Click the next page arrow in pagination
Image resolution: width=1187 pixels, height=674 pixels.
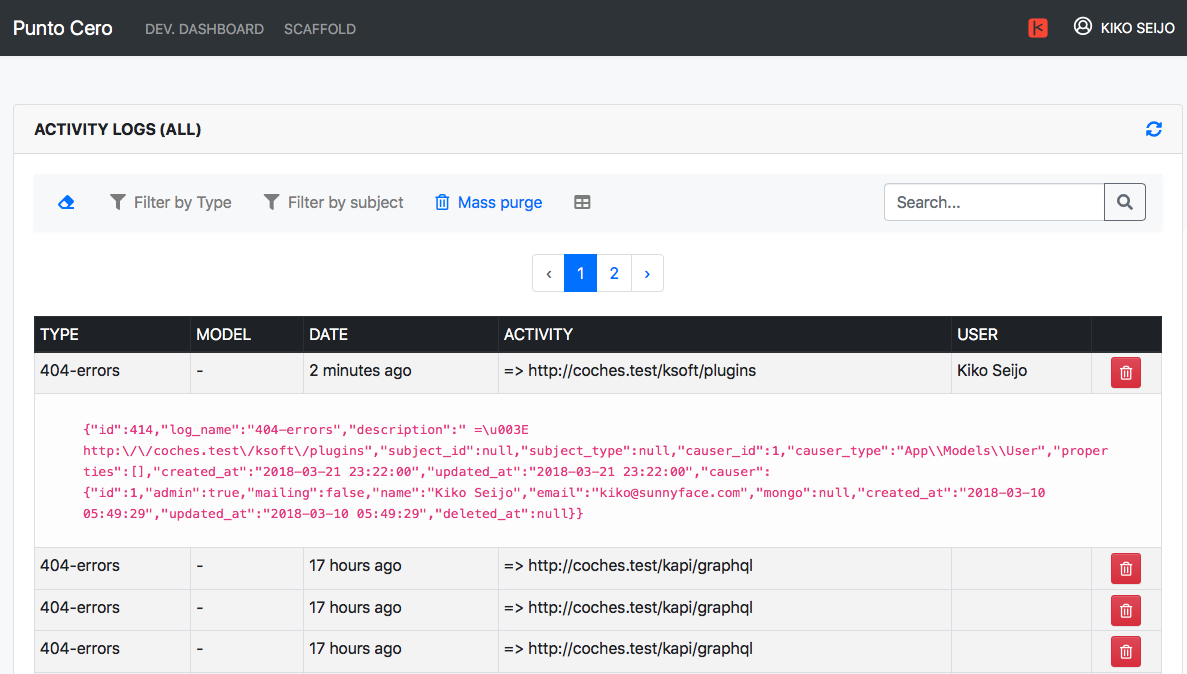[647, 273]
